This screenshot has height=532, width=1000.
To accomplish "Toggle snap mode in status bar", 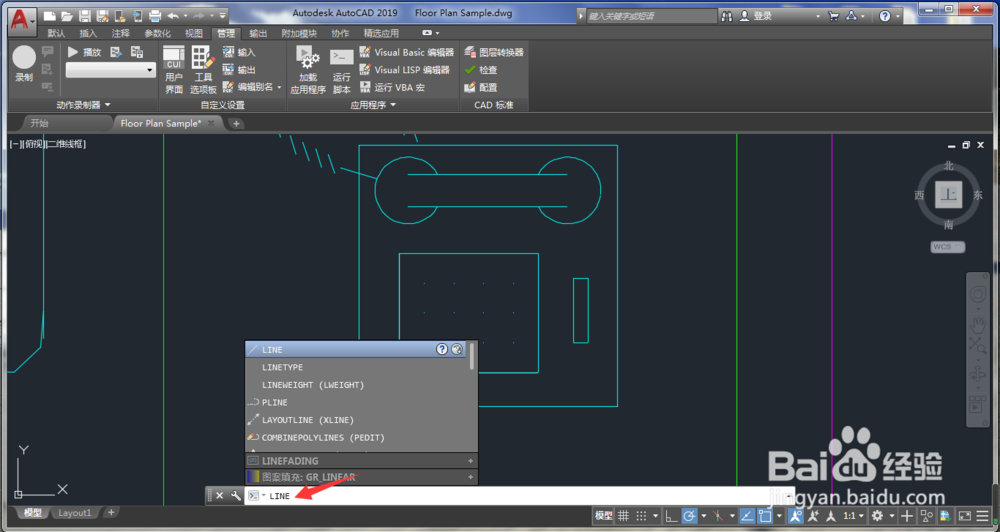I will (x=642, y=516).
